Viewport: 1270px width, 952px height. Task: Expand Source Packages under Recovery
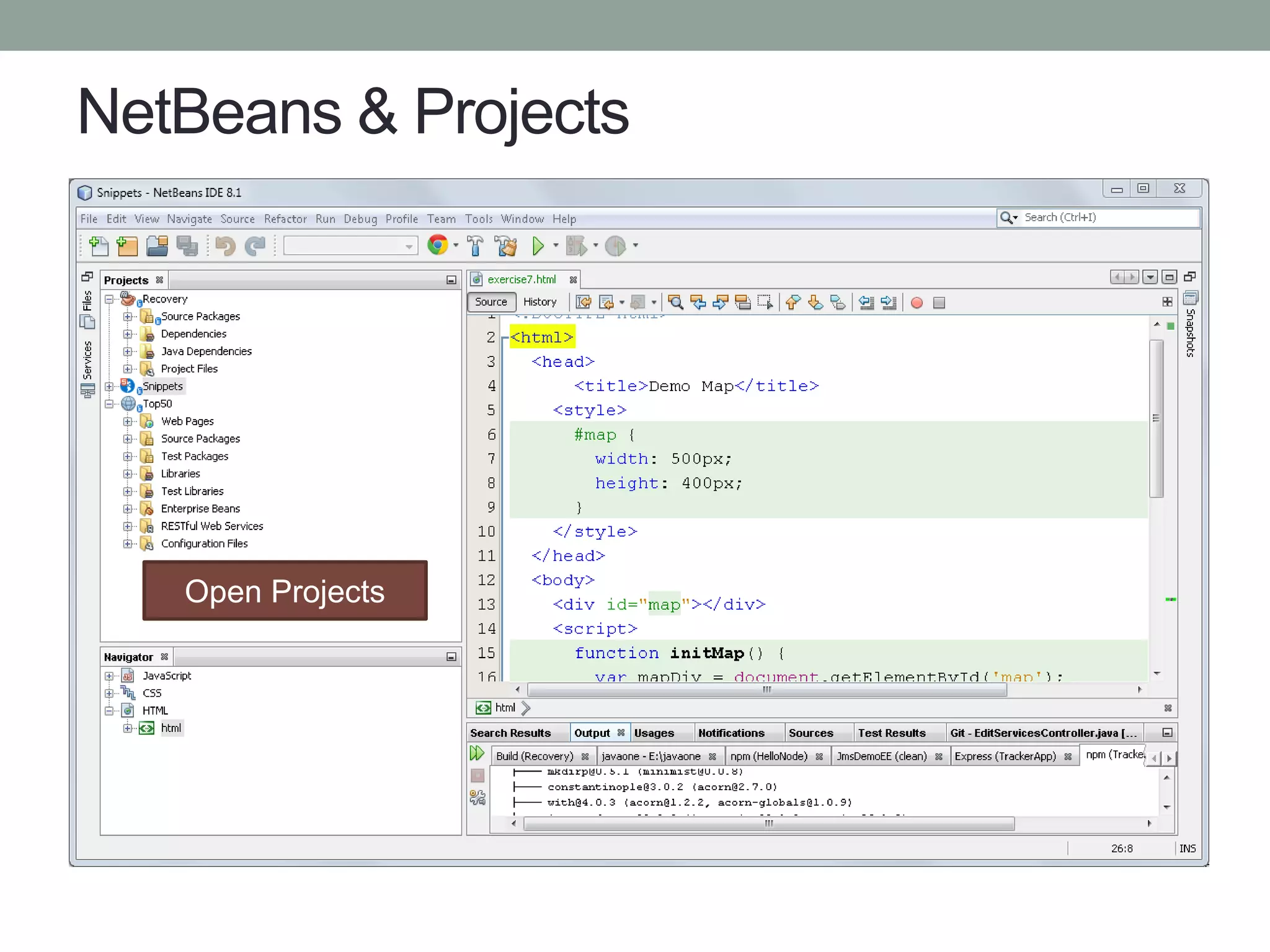pos(128,317)
